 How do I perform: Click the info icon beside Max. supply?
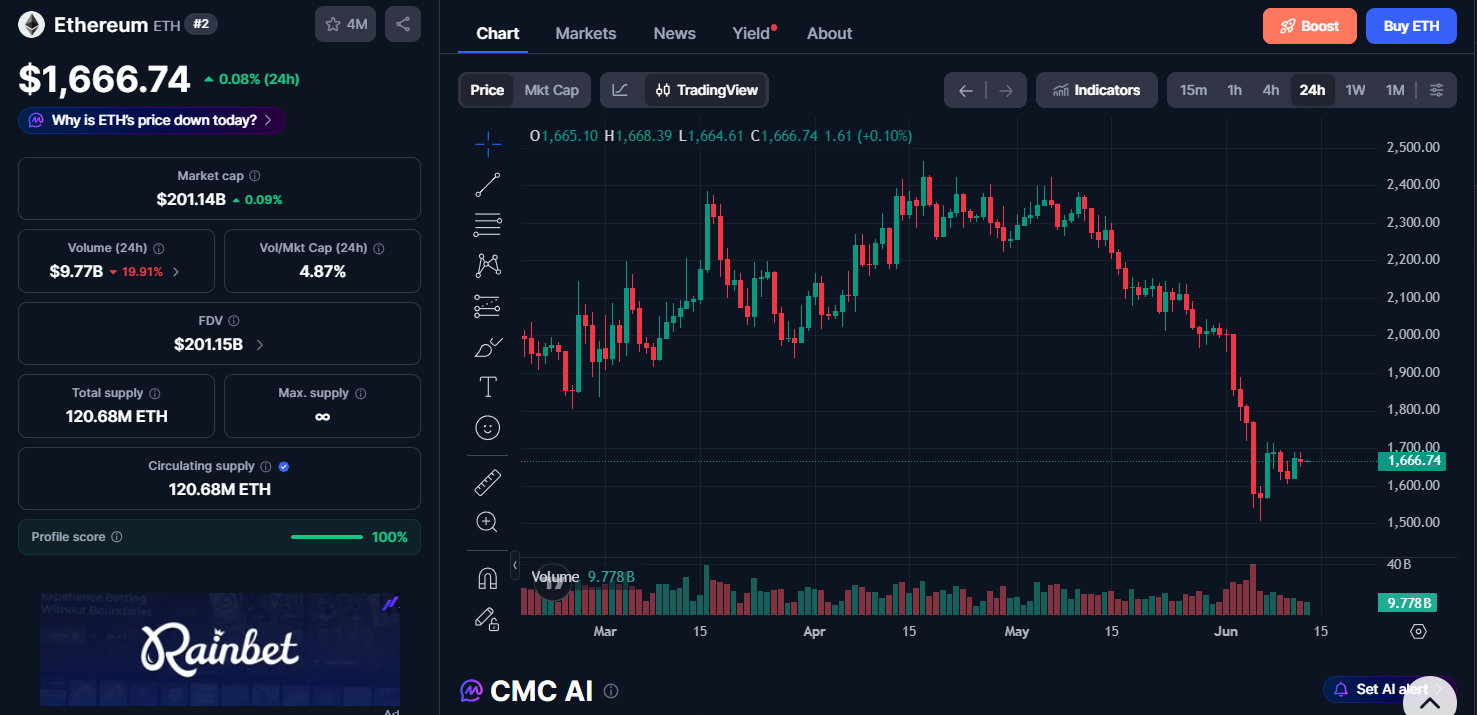coord(361,394)
